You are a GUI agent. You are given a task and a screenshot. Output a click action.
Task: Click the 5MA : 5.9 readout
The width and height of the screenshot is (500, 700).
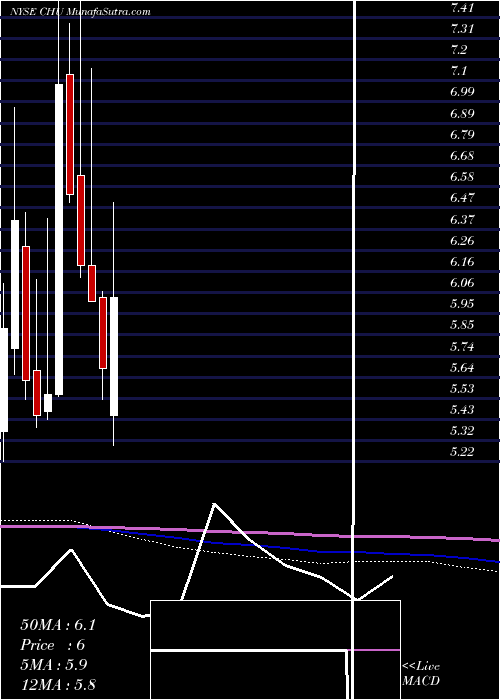54,665
